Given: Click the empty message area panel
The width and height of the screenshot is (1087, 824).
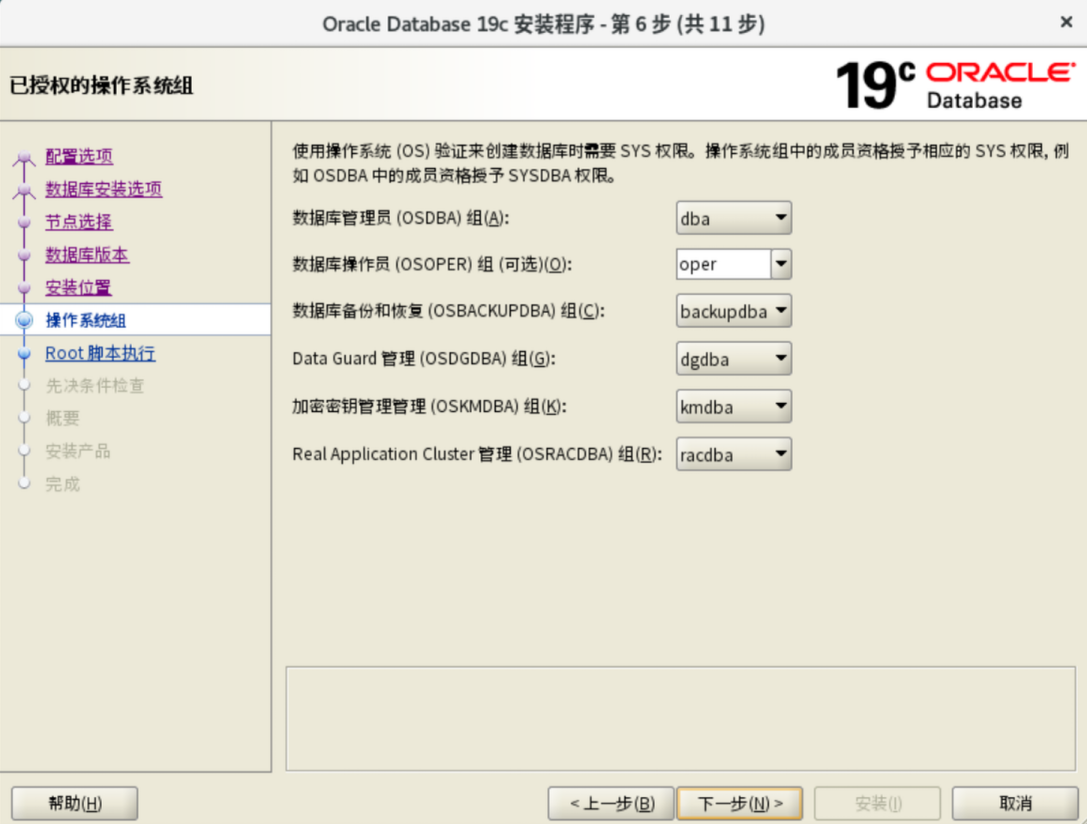Looking at the screenshot, I should 680,718.
